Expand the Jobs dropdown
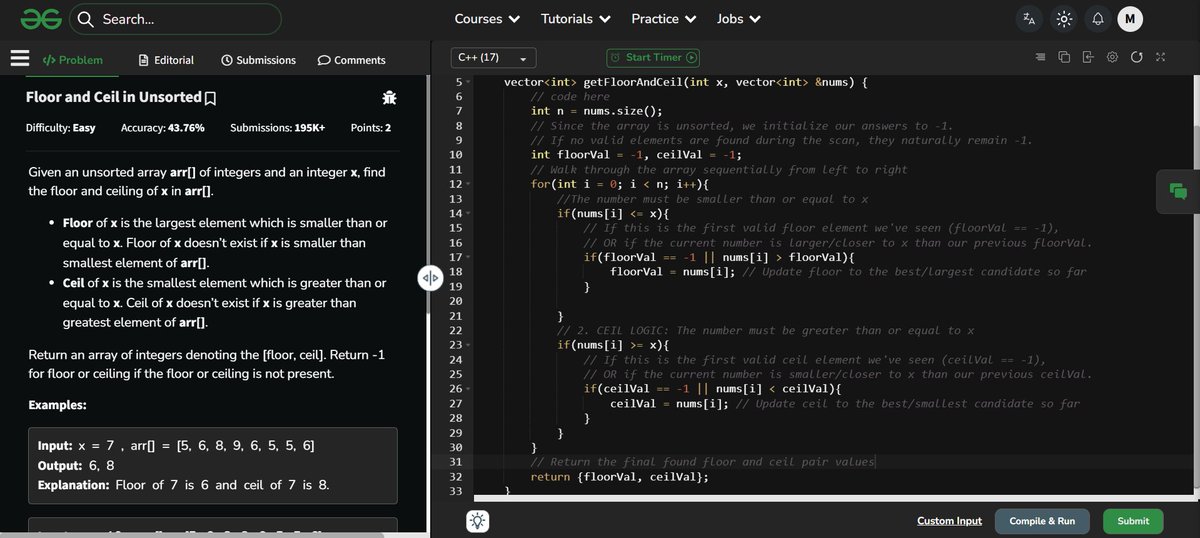Screen dimensions: 1200x538 739,18
